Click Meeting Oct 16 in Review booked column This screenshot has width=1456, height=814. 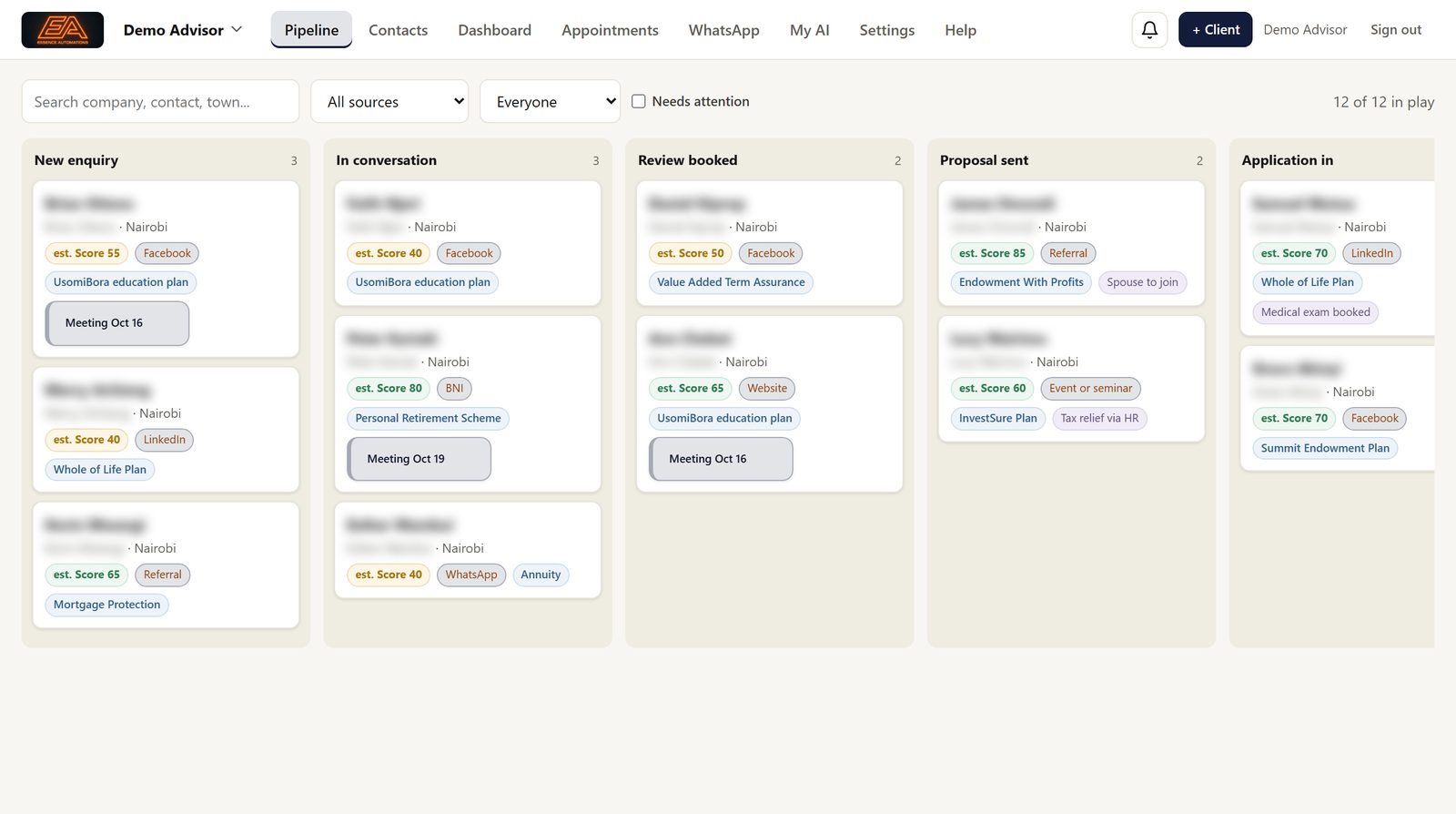pos(722,459)
